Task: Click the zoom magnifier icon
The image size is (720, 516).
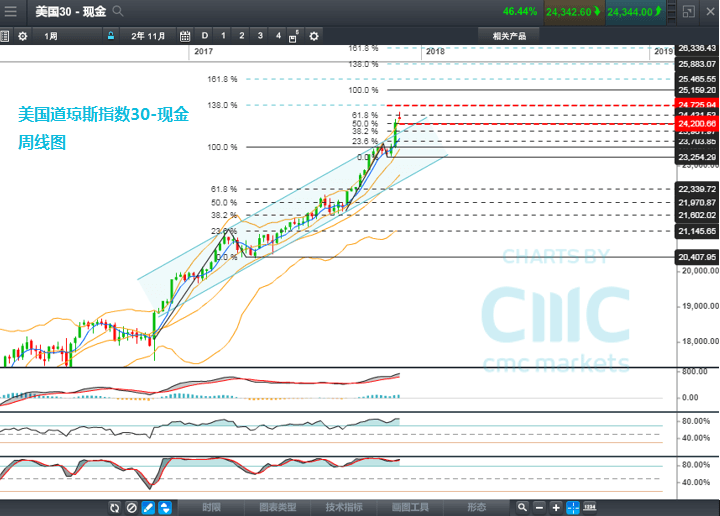Action: tap(522, 507)
